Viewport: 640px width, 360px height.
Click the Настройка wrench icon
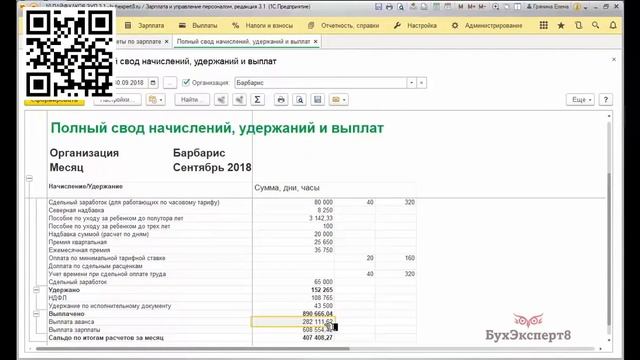click(397, 25)
